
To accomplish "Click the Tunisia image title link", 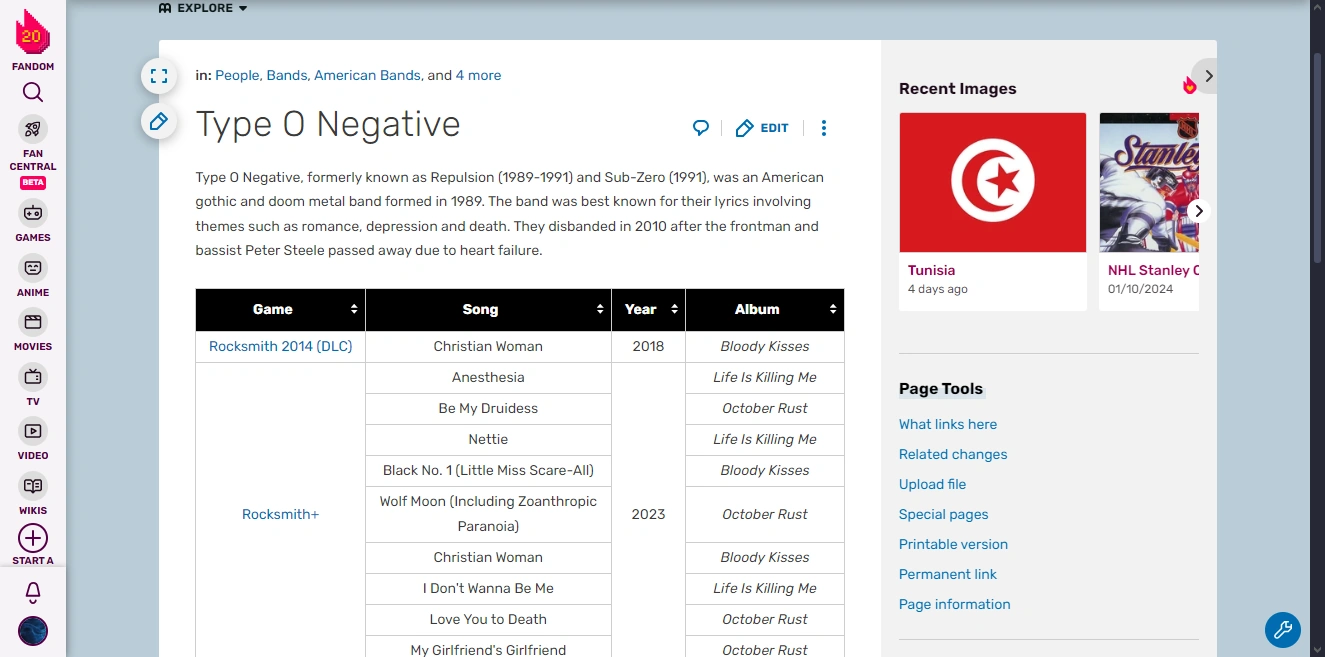I will pyautogui.click(x=932, y=270).
